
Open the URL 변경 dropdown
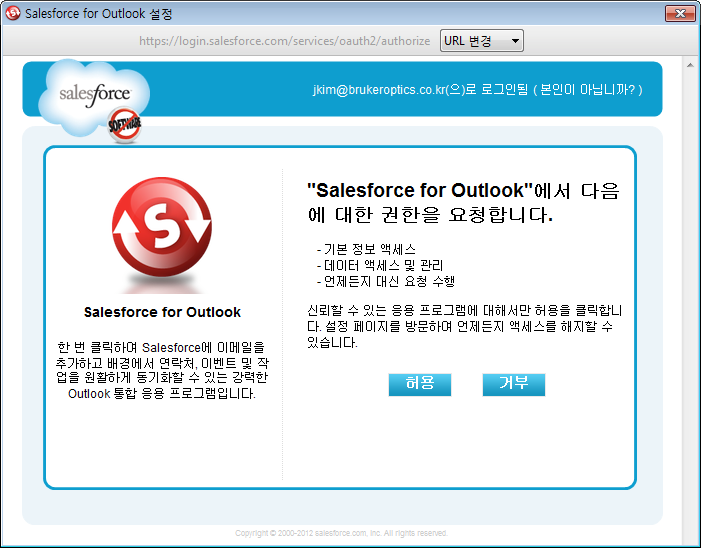[481, 41]
